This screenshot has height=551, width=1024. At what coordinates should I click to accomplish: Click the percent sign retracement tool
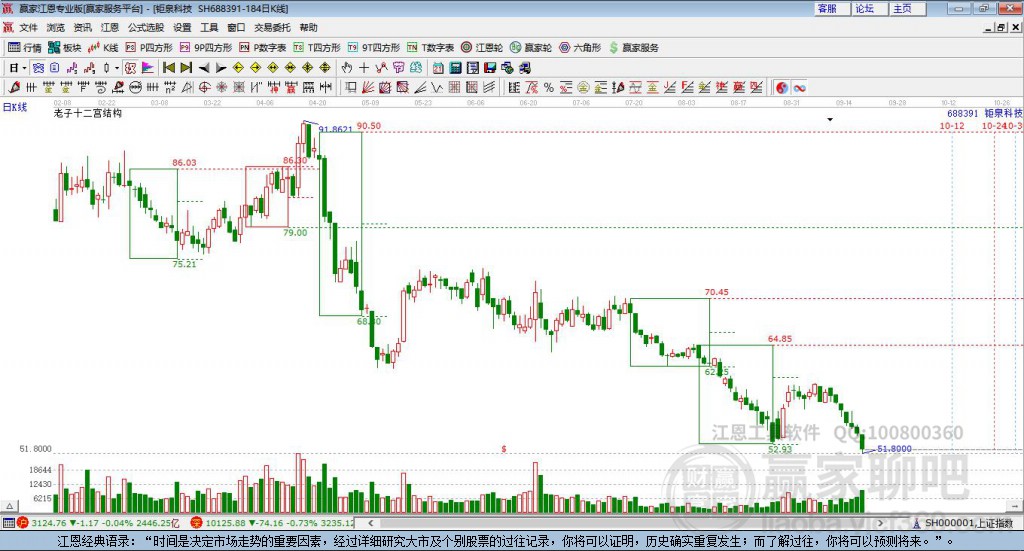coord(549,87)
